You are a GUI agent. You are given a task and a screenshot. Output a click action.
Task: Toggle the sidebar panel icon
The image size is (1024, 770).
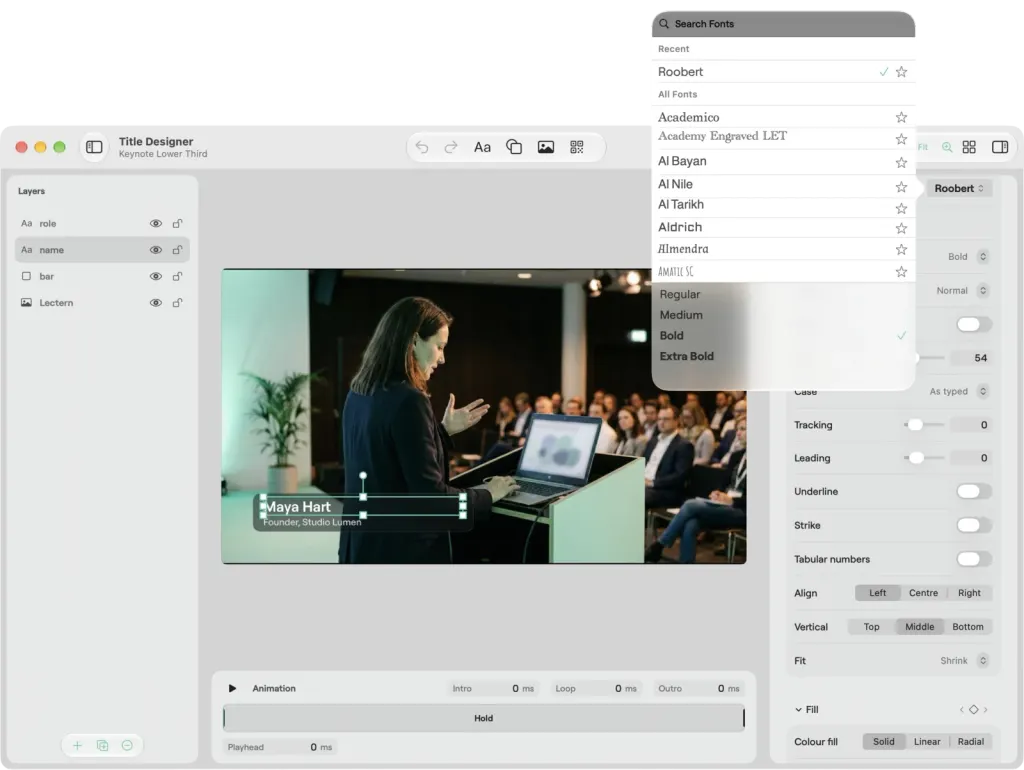coord(94,147)
